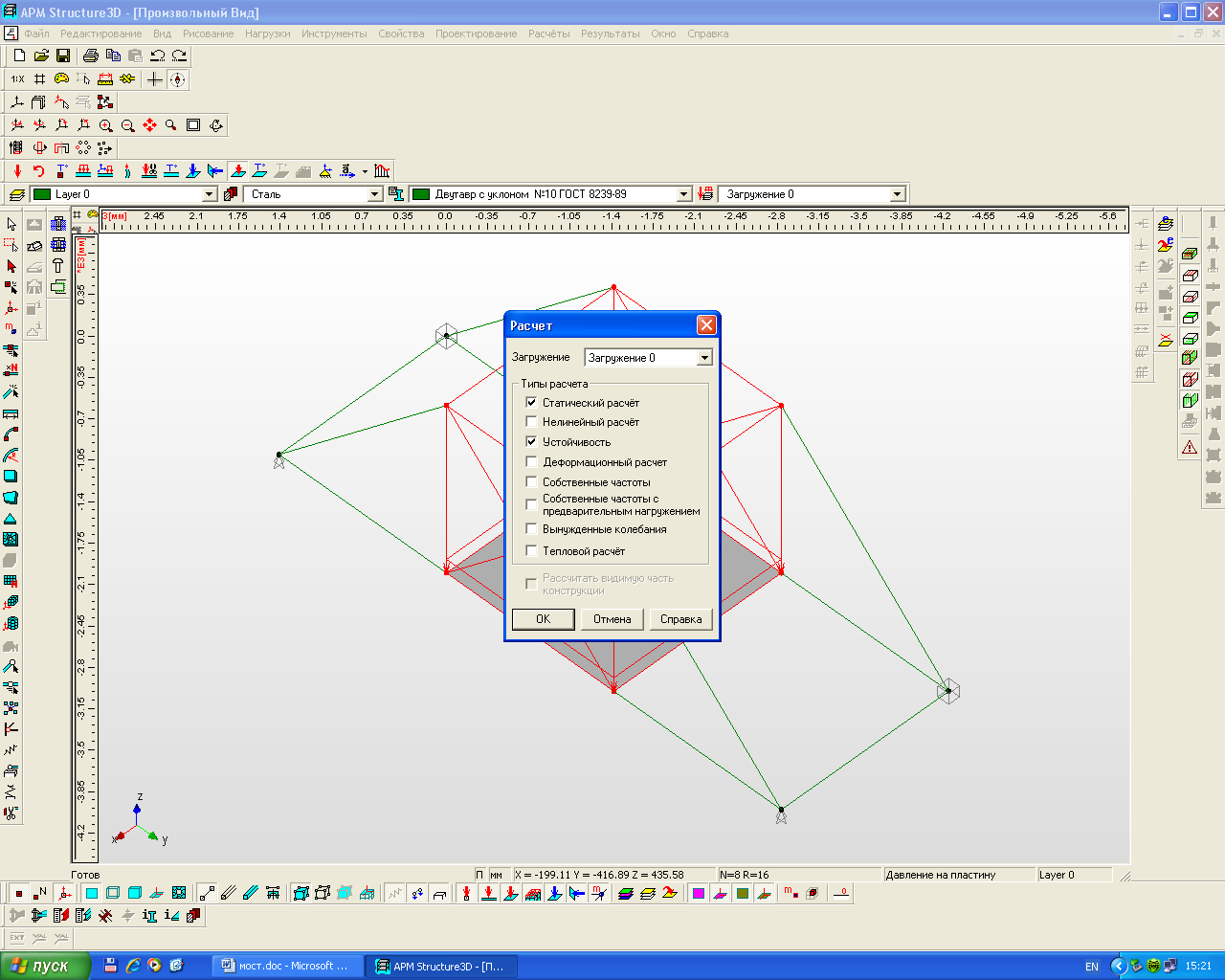The width and height of the screenshot is (1225, 980).
Task: Open the Редактирование menu
Action: (x=101, y=33)
